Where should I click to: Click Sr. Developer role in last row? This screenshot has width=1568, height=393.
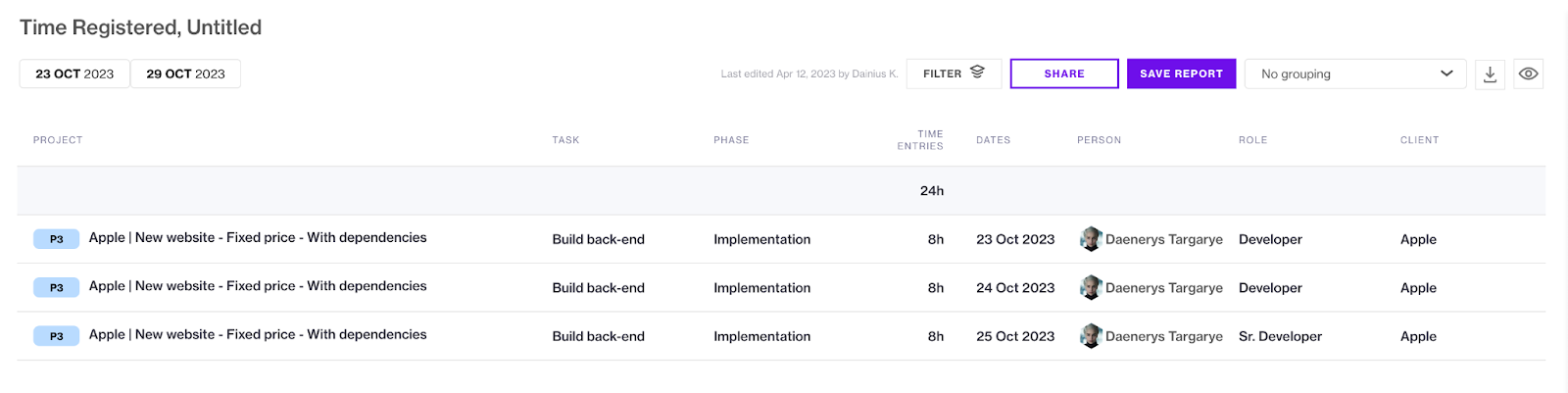[1280, 336]
